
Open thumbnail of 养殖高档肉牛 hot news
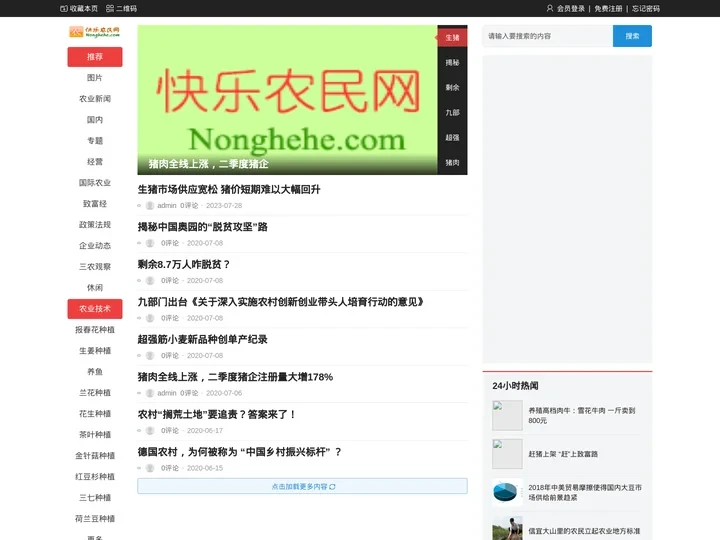tap(507, 415)
